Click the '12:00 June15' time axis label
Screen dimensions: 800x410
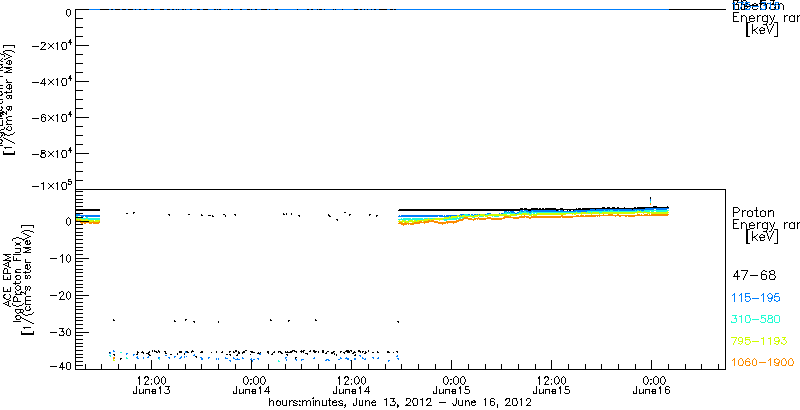(552, 385)
